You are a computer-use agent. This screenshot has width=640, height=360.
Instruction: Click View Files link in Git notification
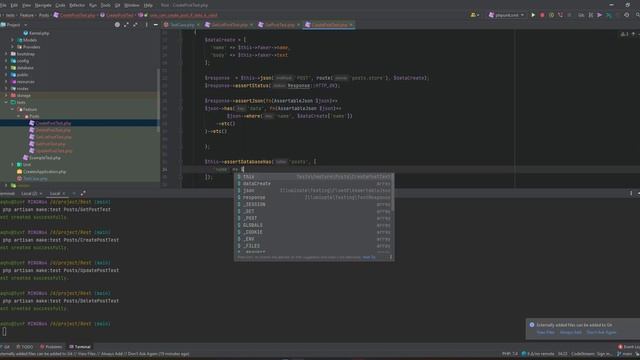545,332
